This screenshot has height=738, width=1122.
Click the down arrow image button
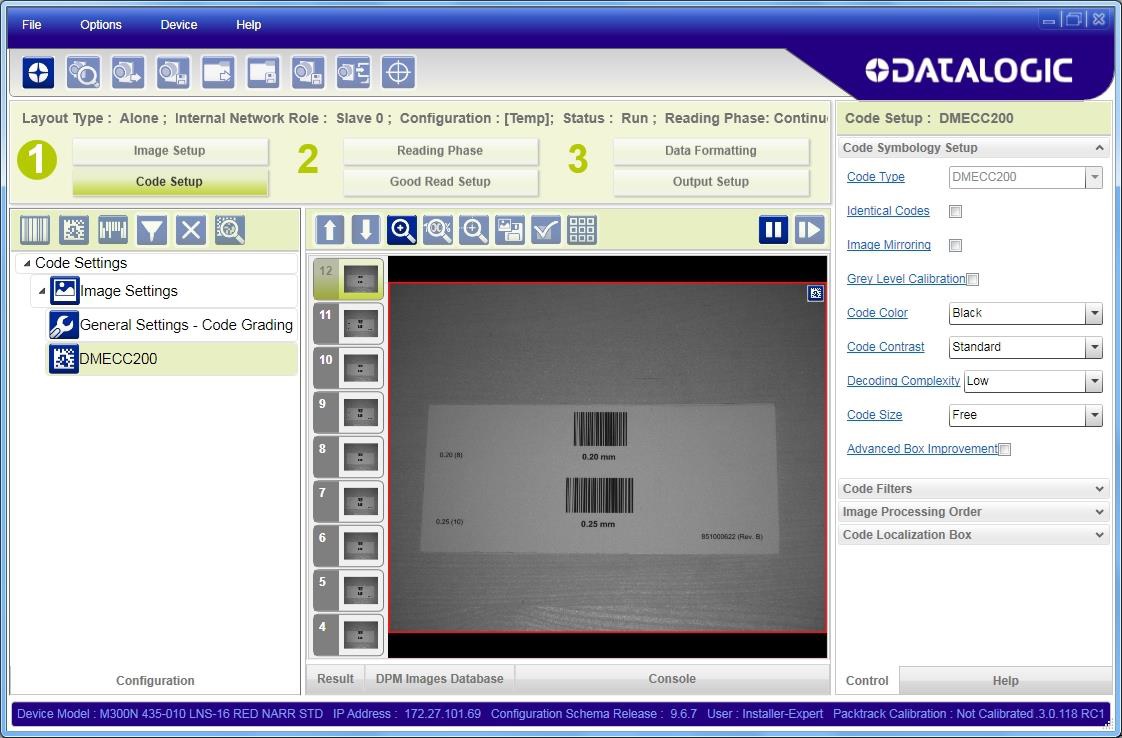pyautogui.click(x=366, y=230)
